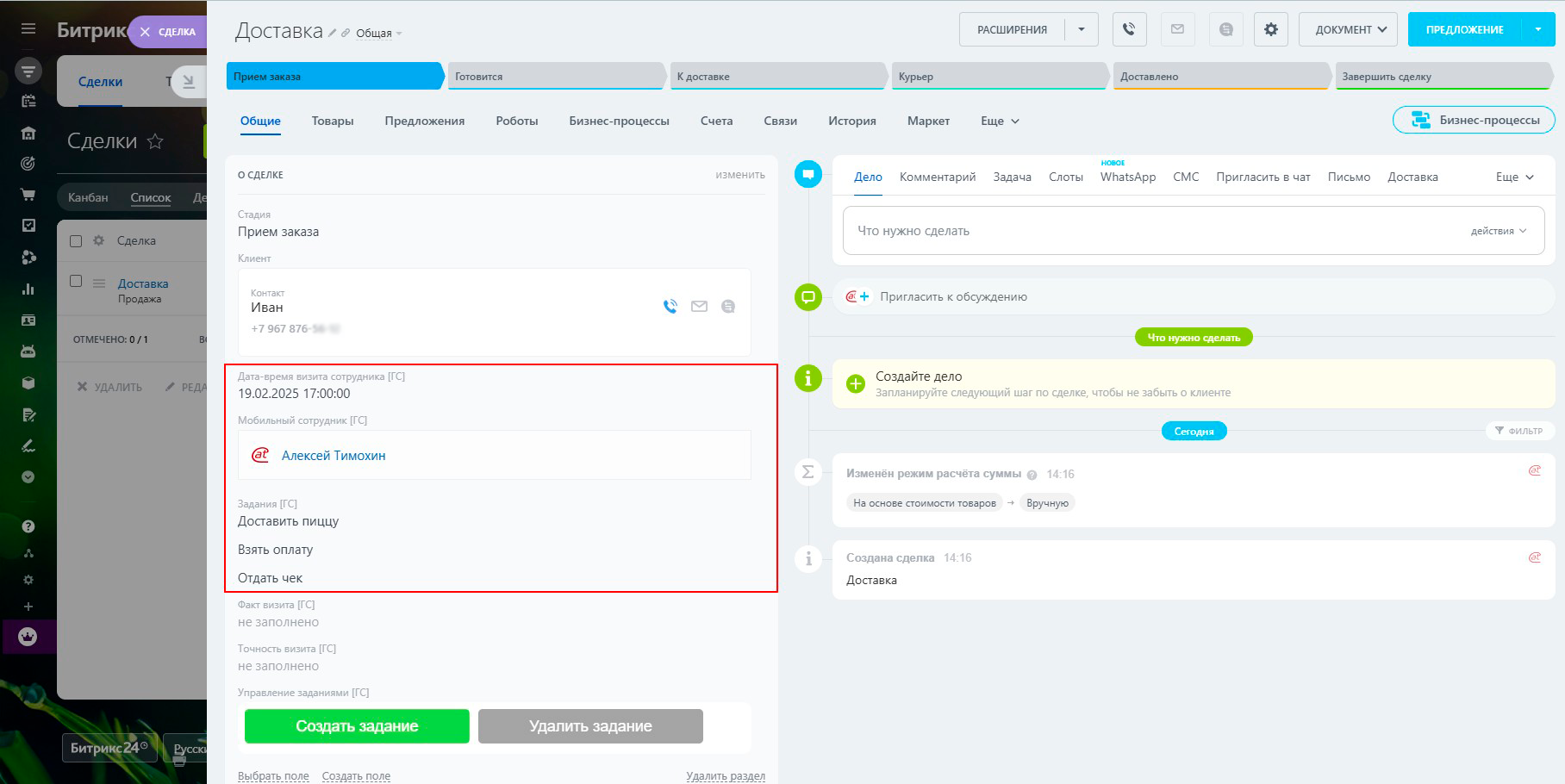Switch to the Товары tab

pos(333,121)
